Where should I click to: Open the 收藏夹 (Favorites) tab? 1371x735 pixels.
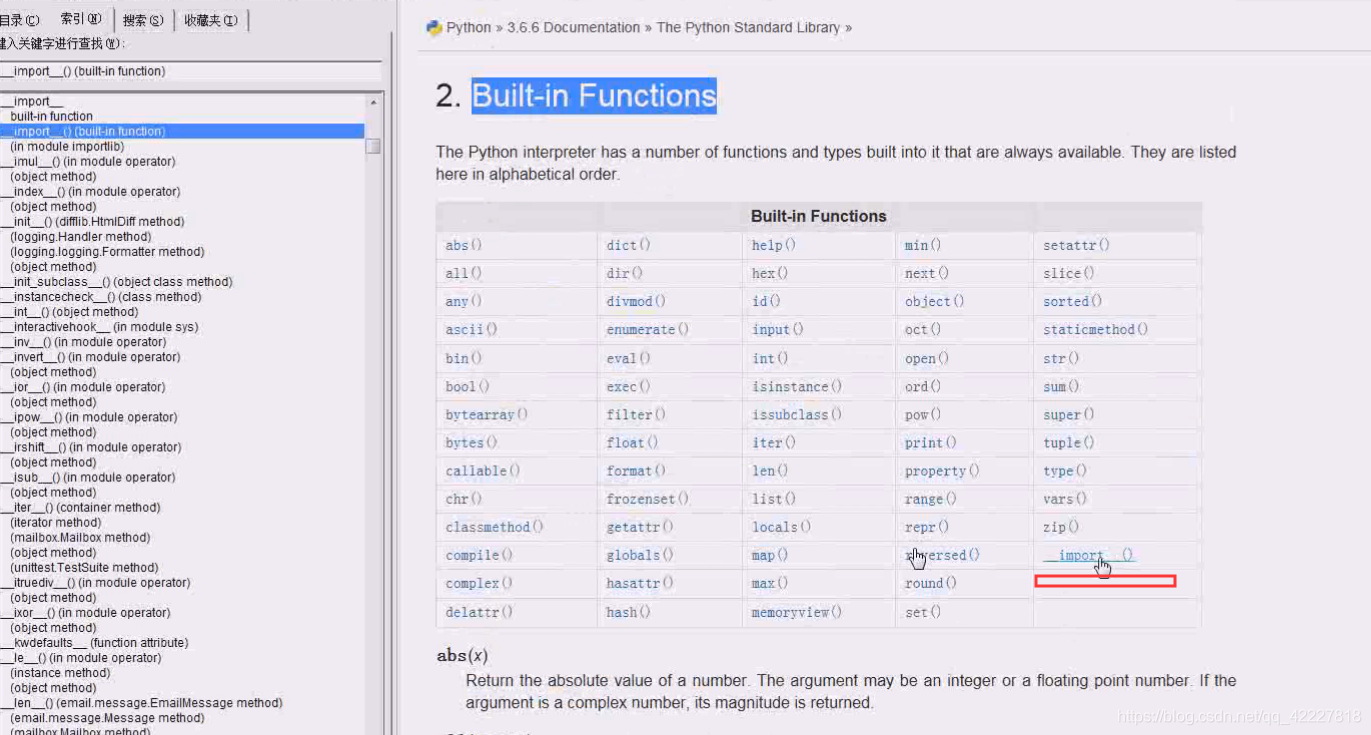tap(210, 20)
